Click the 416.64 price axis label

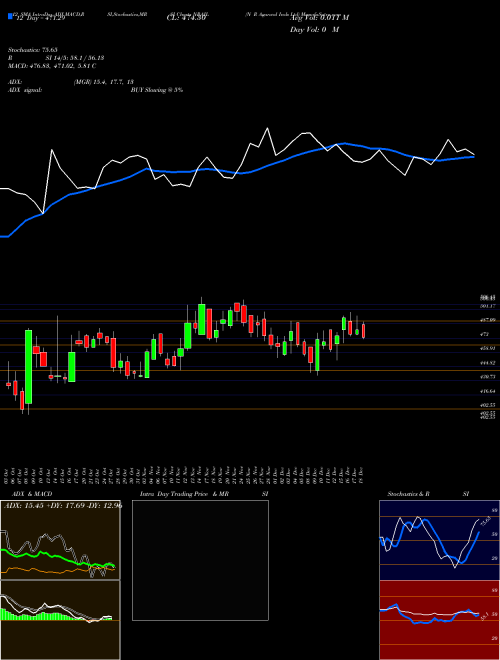click(487, 391)
